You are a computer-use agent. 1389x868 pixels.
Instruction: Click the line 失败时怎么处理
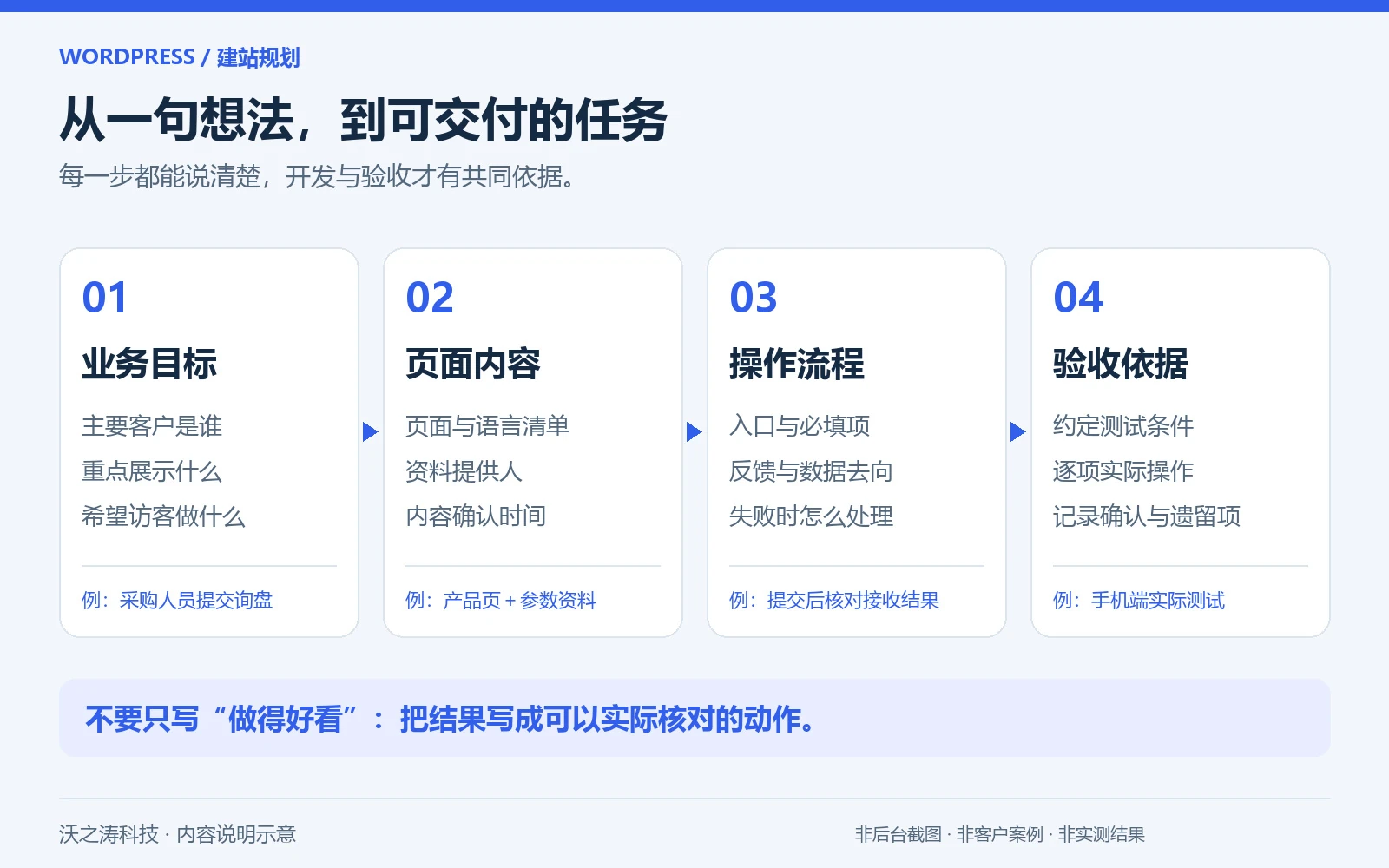point(811,516)
